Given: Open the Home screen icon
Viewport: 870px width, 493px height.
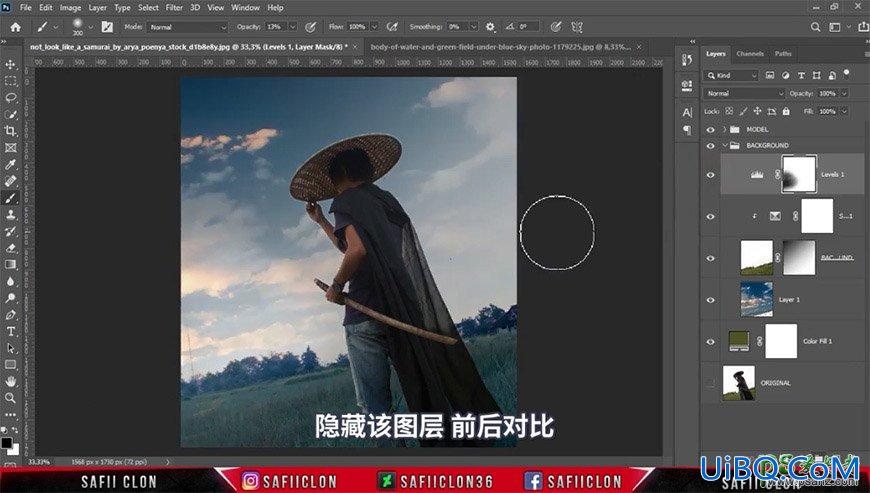Looking at the screenshot, I should [x=16, y=27].
